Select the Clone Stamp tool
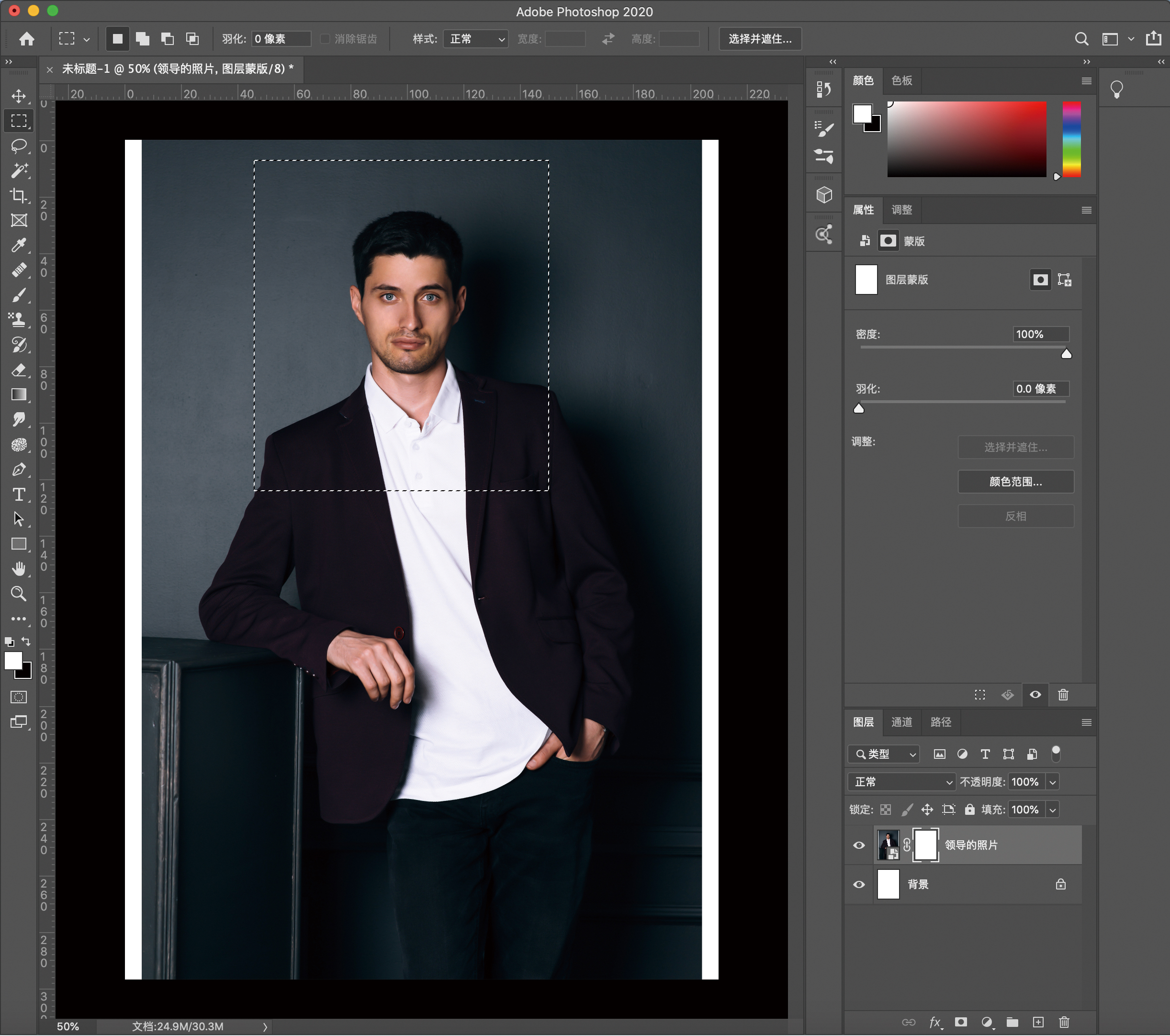The height and width of the screenshot is (1036, 1170). pyautogui.click(x=19, y=320)
